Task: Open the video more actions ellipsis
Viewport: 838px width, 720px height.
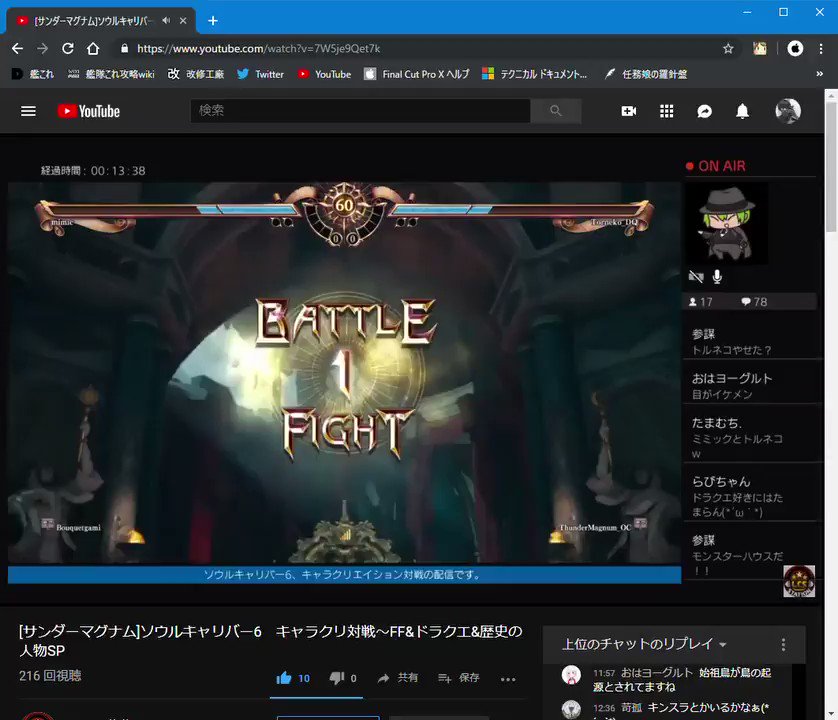Action: click(x=508, y=679)
